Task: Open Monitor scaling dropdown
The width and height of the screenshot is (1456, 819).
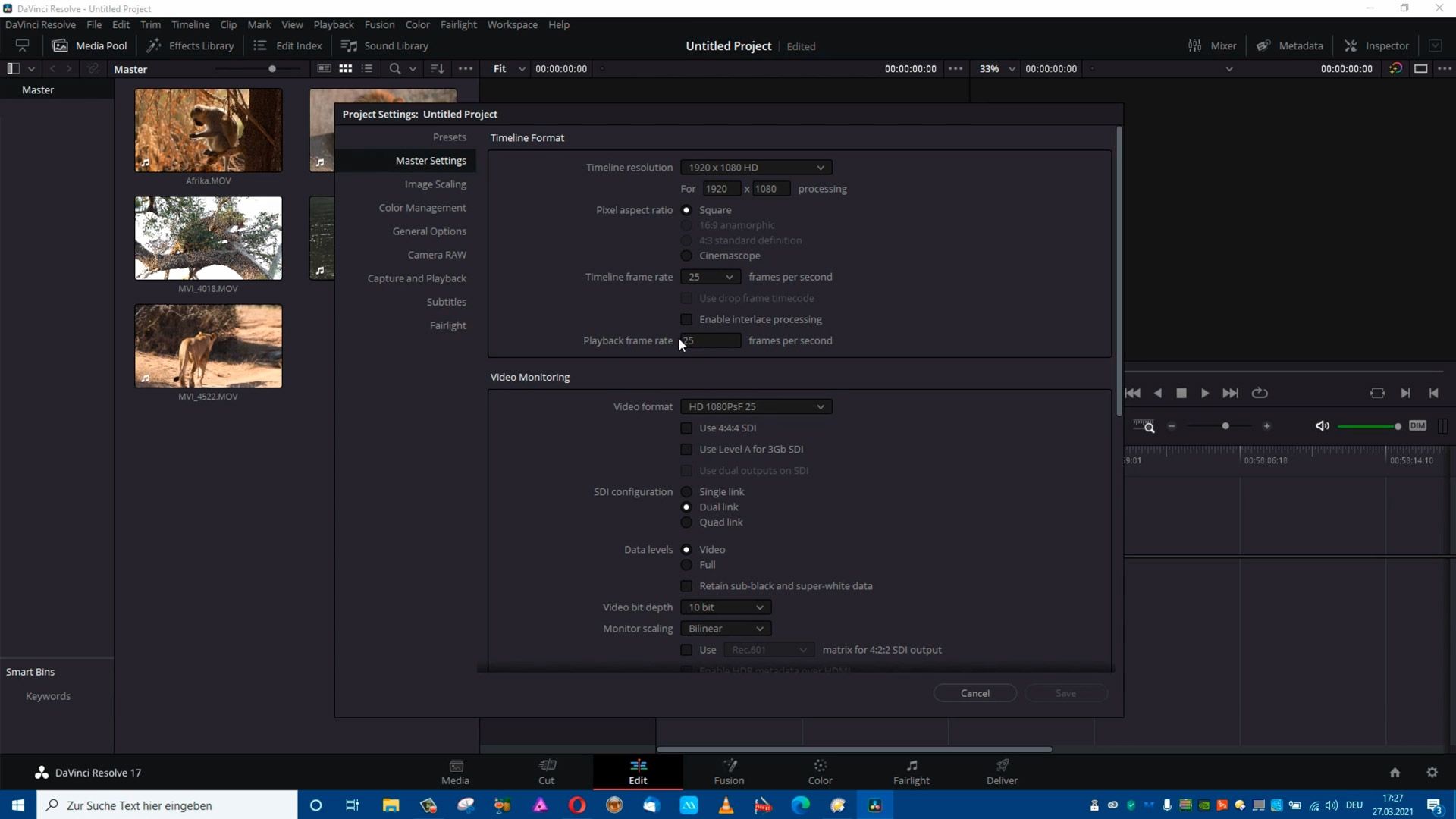Action: point(726,628)
